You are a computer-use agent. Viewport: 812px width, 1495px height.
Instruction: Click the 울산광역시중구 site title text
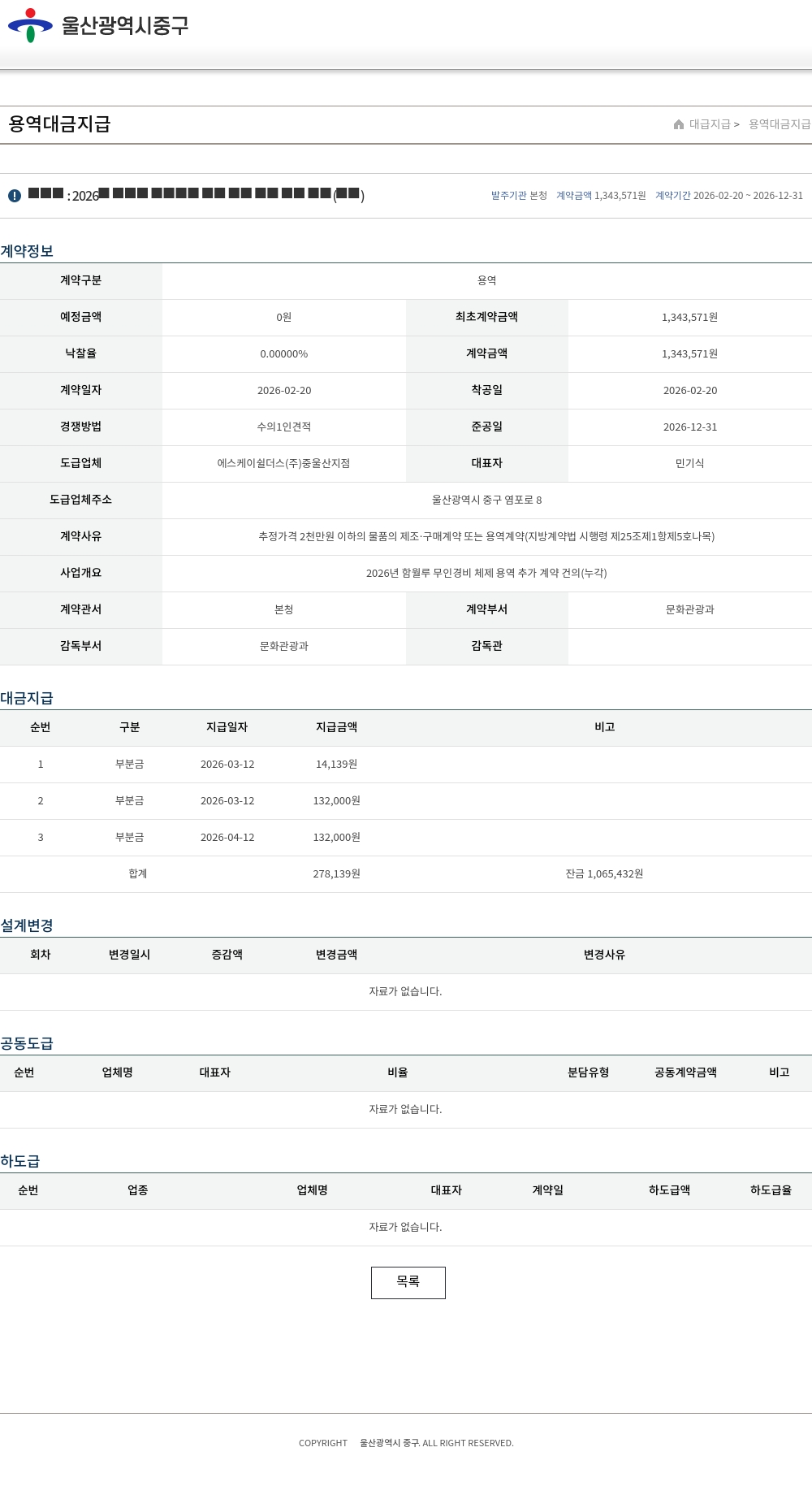click(125, 25)
